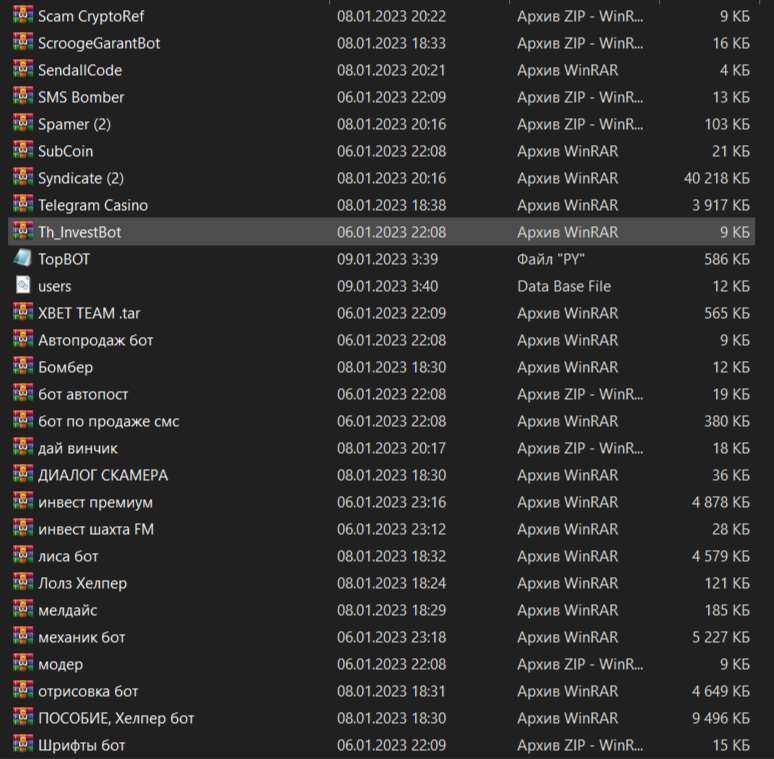Select the инвест премиум archive name

pos(95,502)
